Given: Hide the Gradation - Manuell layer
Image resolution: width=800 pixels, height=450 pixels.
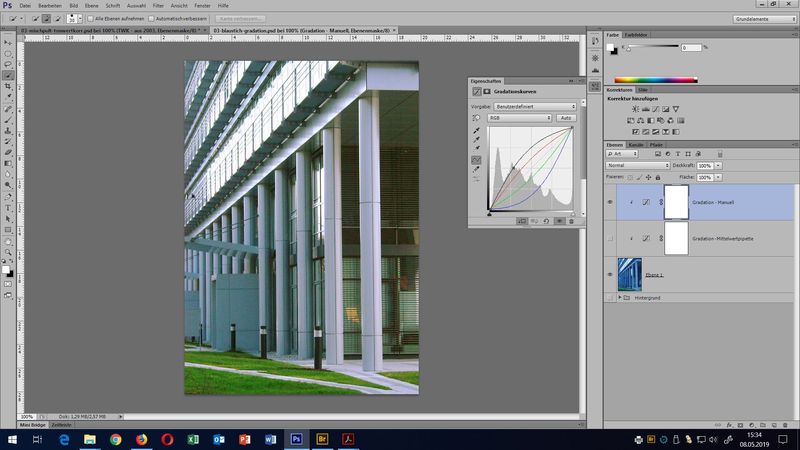Looking at the screenshot, I should (x=610, y=202).
